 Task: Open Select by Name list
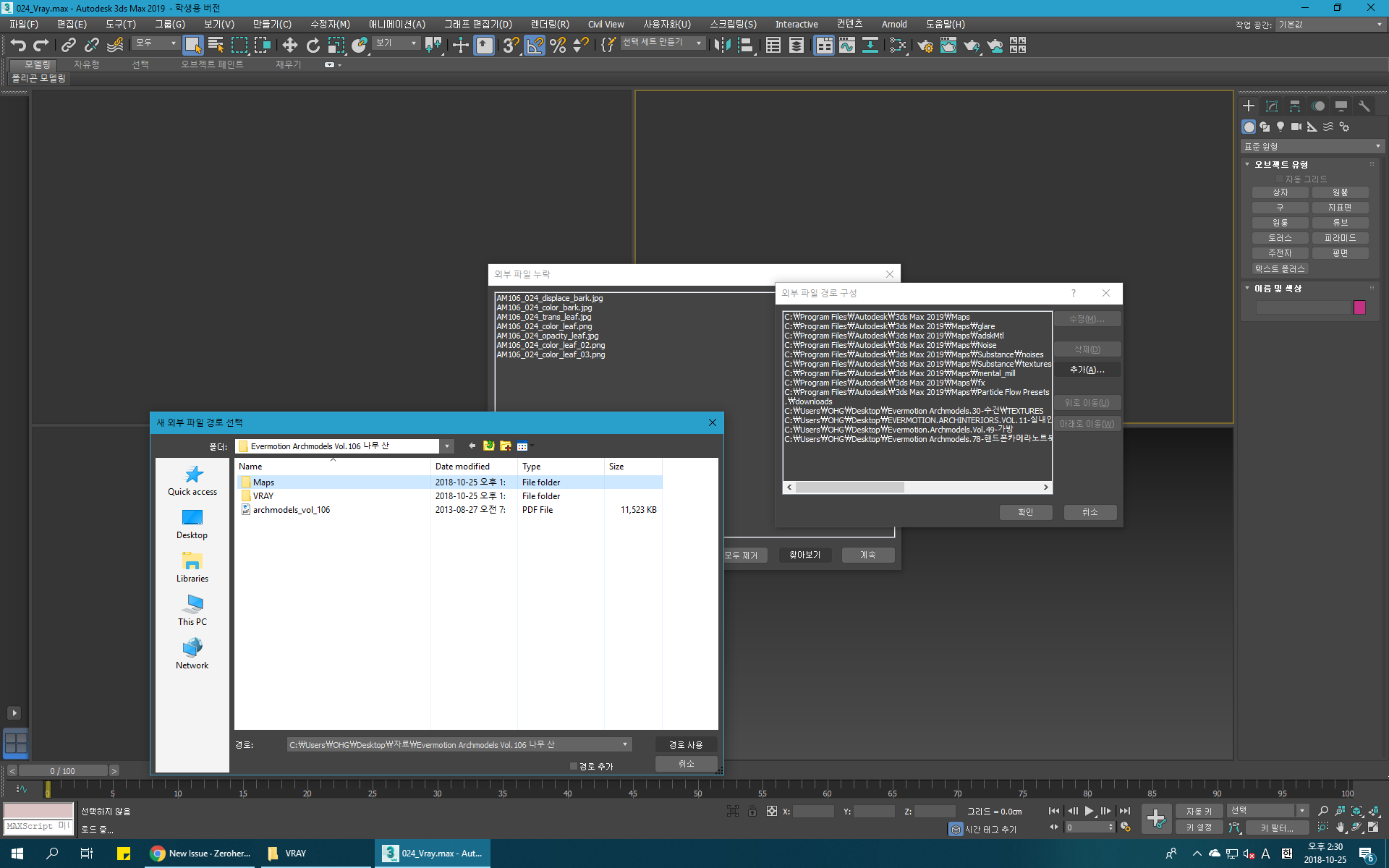coord(216,46)
